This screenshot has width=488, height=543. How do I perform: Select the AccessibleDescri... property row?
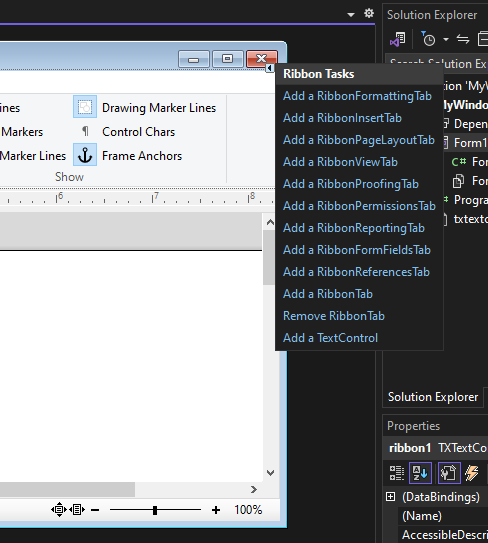(x=443, y=535)
